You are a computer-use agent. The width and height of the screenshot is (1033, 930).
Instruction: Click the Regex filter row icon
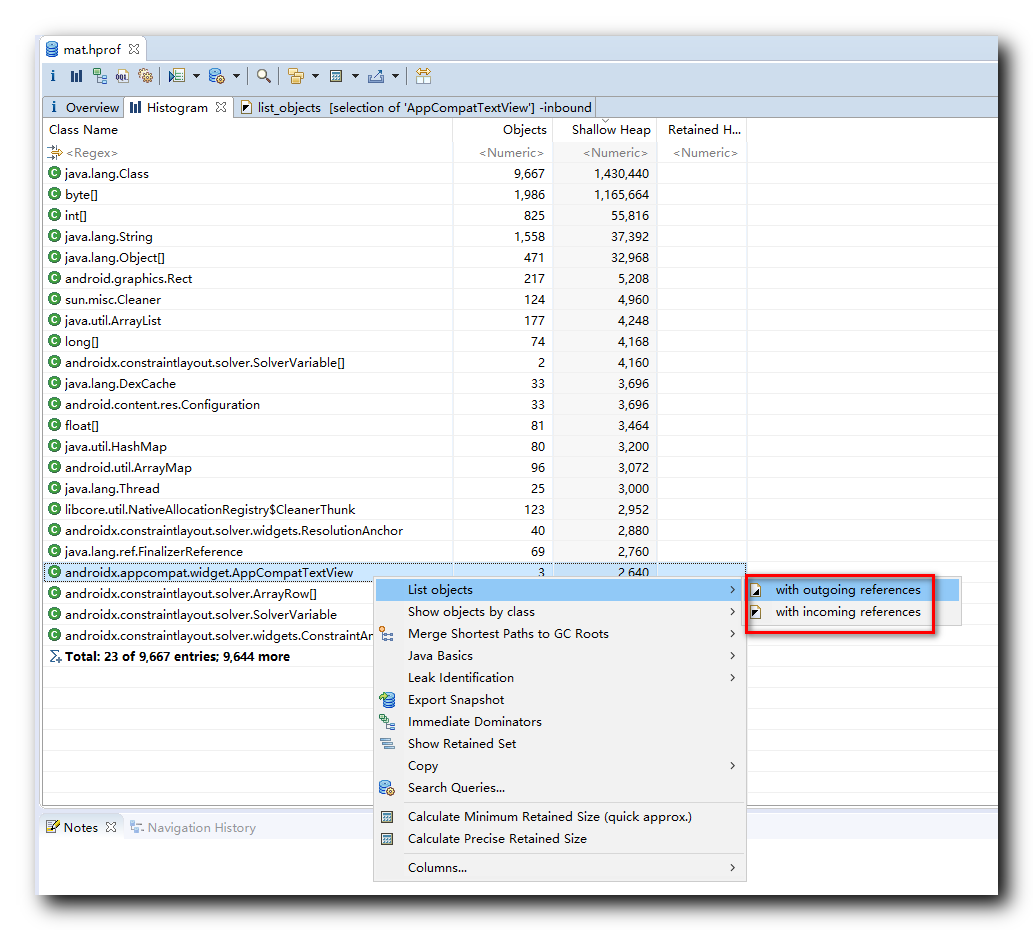(x=55, y=152)
